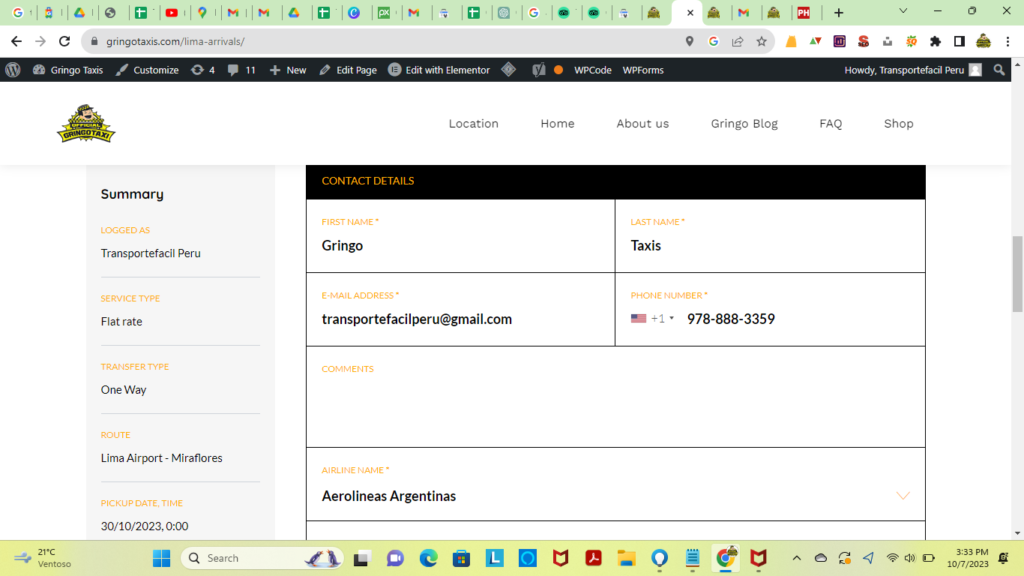Image resolution: width=1024 pixels, height=576 pixels.
Task: Share this page via share icon
Action: click(x=737, y=41)
